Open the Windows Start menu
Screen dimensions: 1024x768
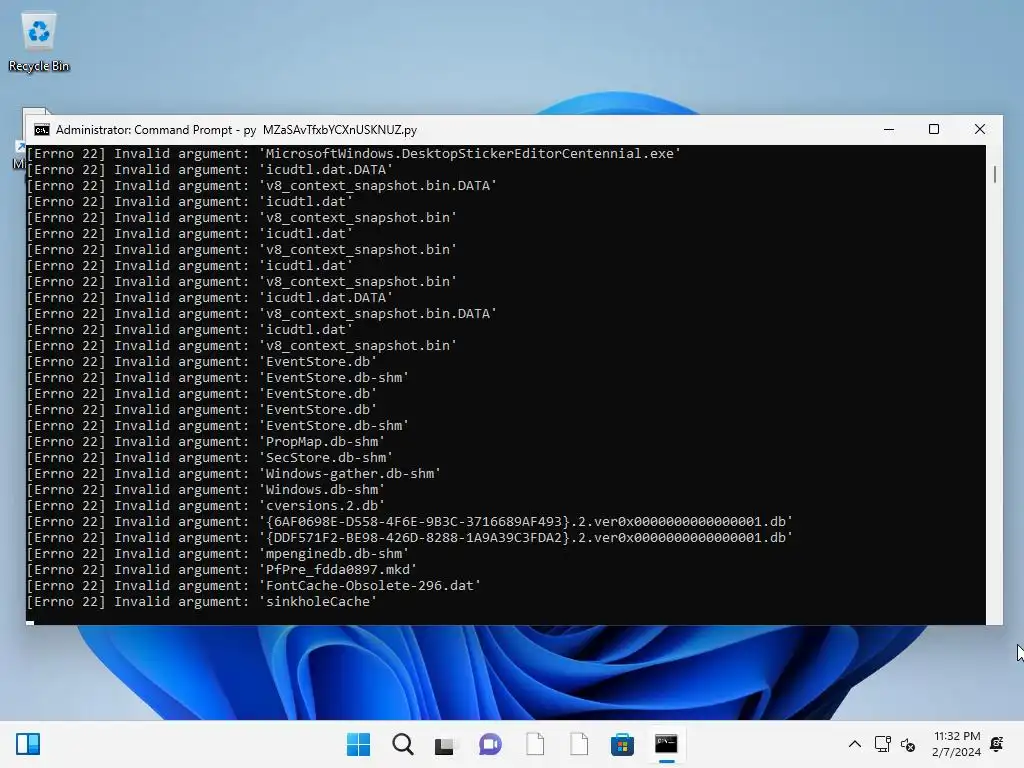point(358,744)
